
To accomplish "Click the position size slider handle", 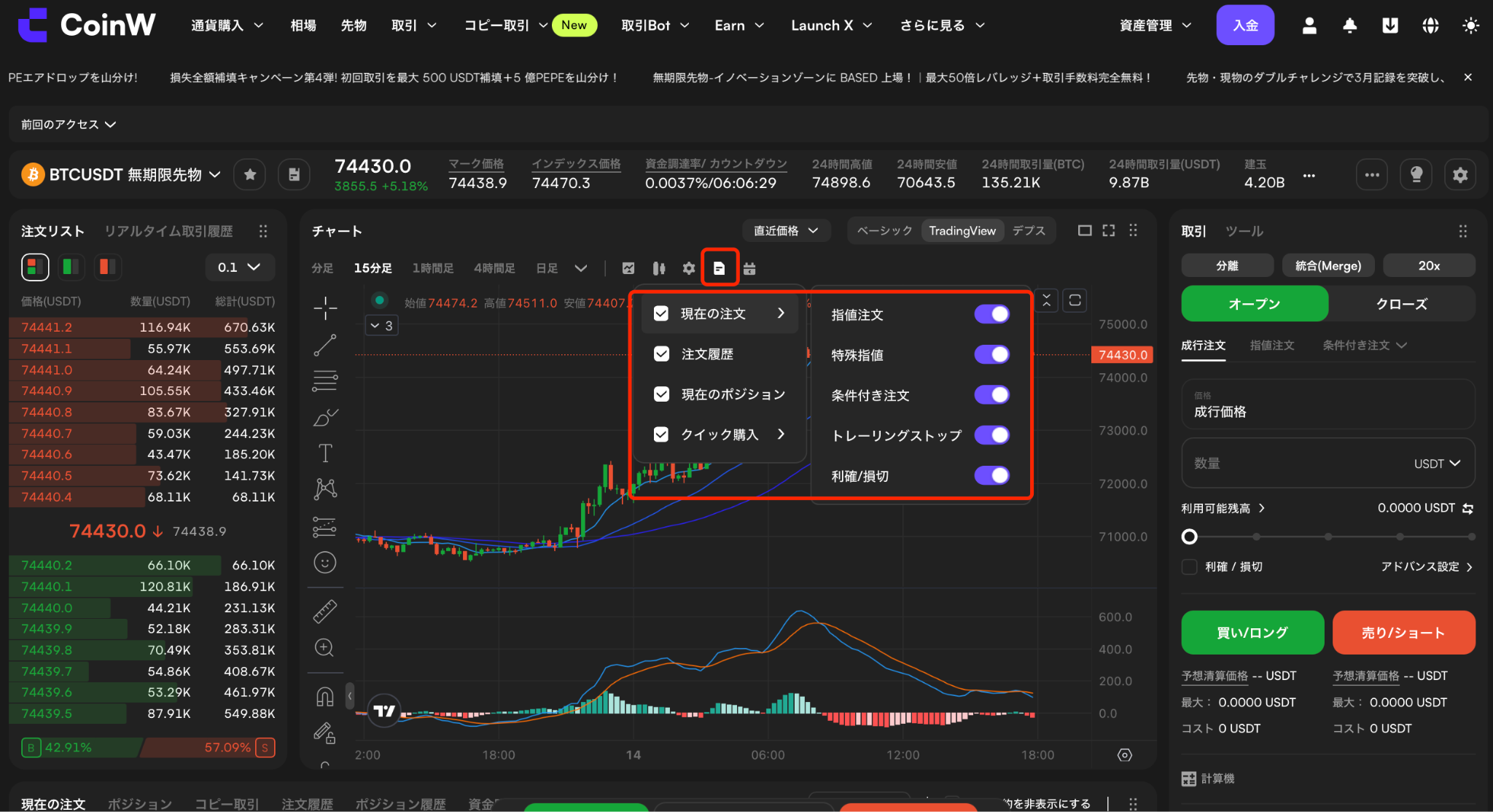I will click(x=1189, y=536).
